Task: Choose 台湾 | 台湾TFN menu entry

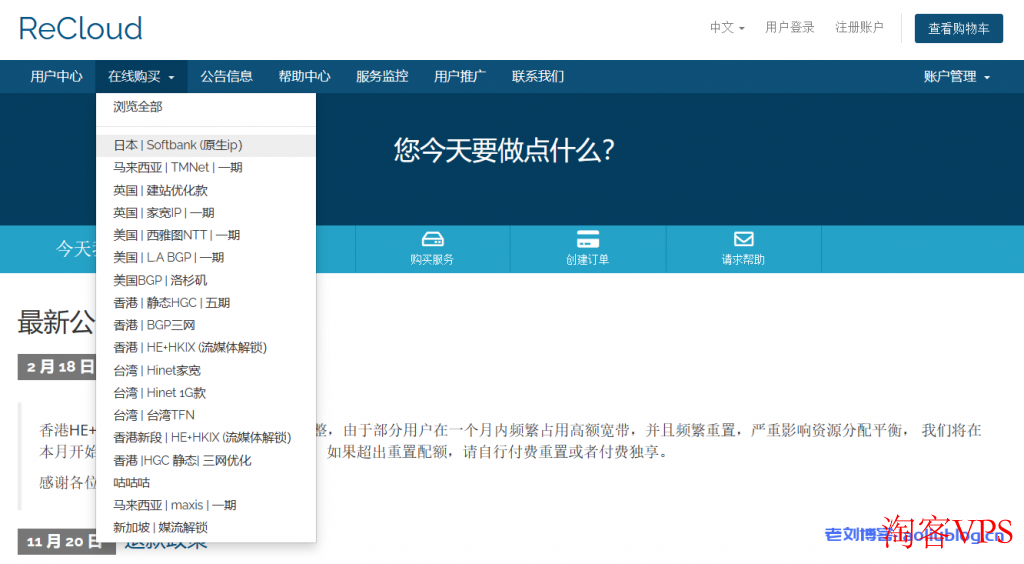Action: pyautogui.click(x=206, y=415)
